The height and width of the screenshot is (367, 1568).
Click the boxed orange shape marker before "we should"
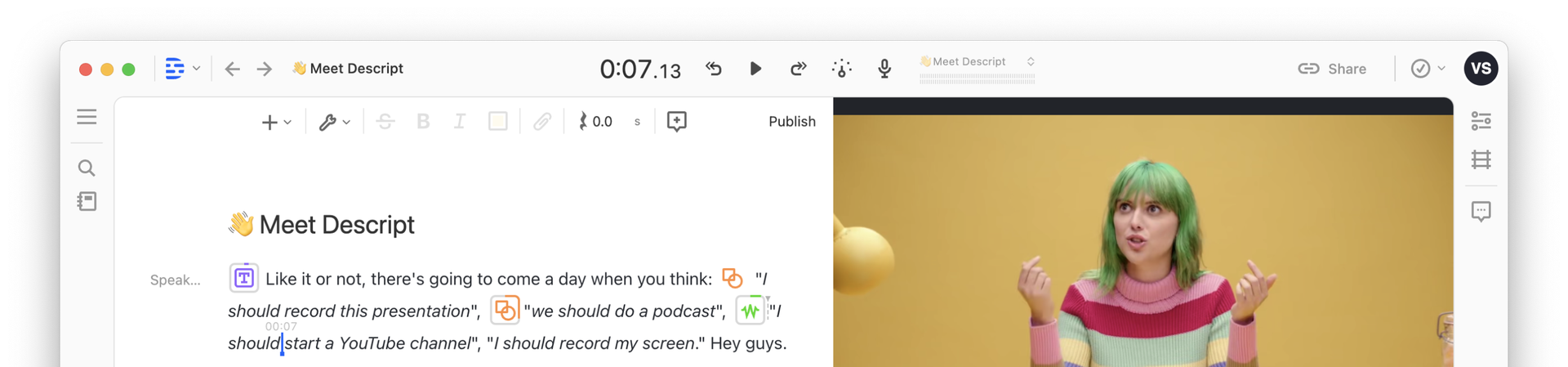505,311
